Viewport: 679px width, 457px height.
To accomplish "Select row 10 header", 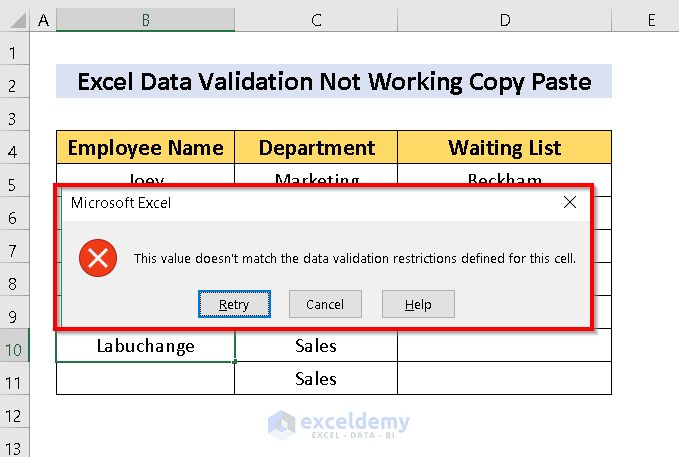I will click(x=15, y=347).
